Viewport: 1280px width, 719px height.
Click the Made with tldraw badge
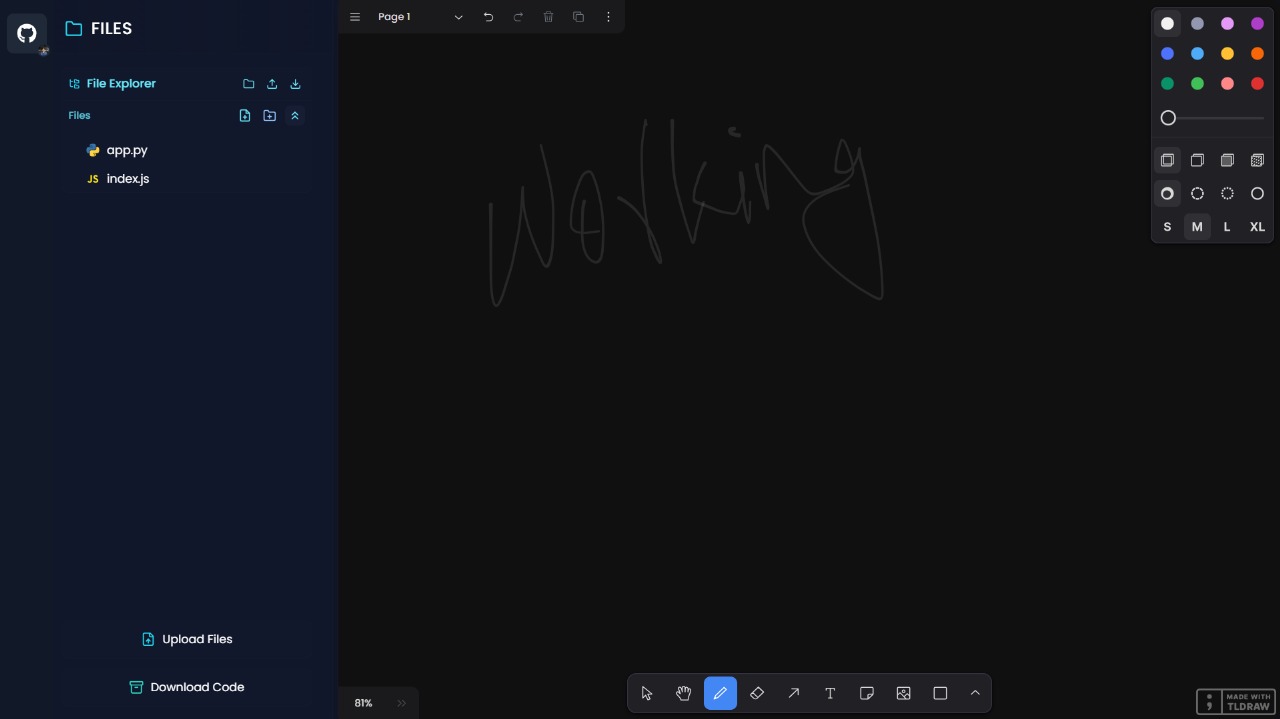tap(1235, 701)
